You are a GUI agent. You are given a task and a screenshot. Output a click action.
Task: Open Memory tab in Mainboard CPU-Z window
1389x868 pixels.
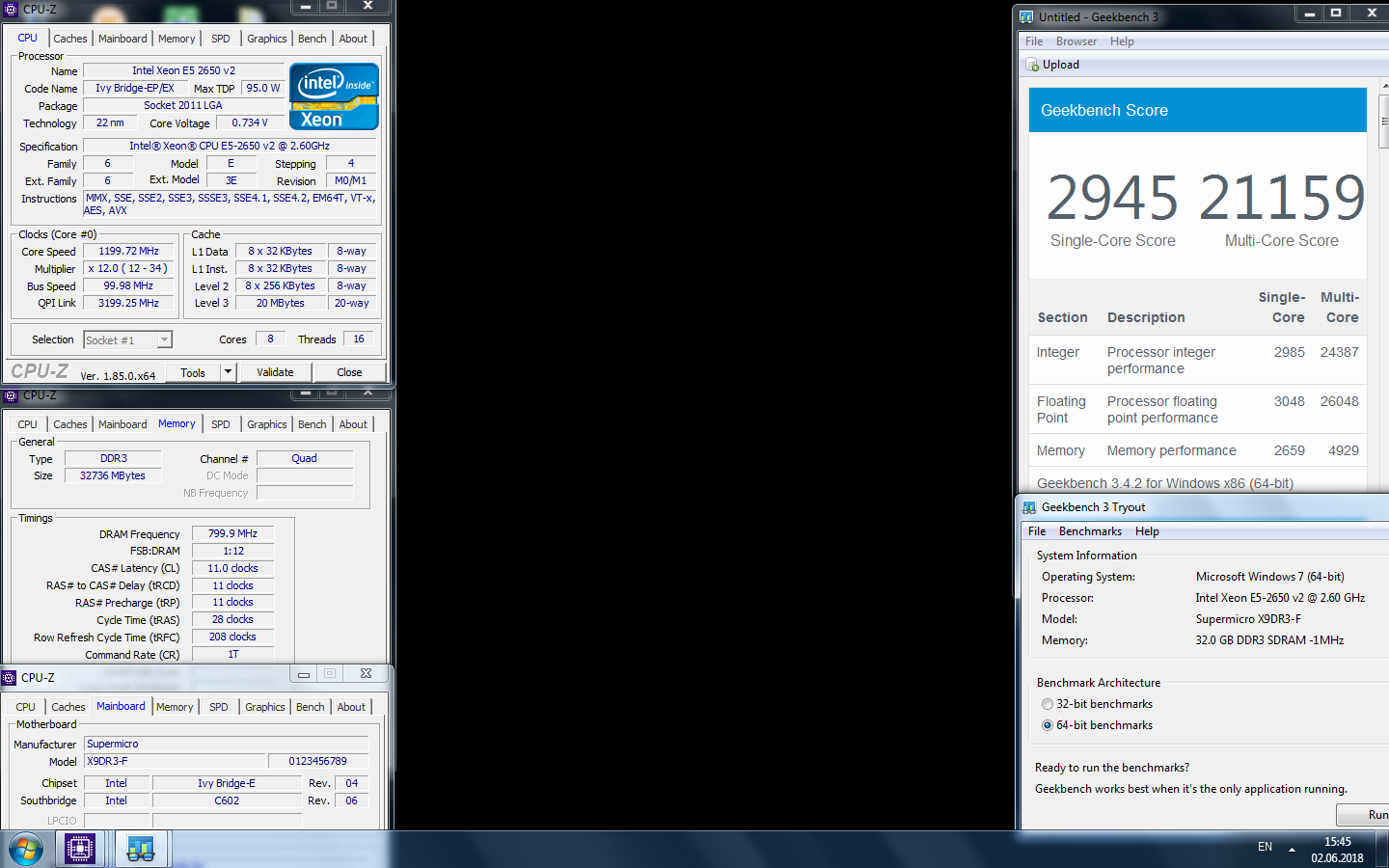pyautogui.click(x=175, y=707)
